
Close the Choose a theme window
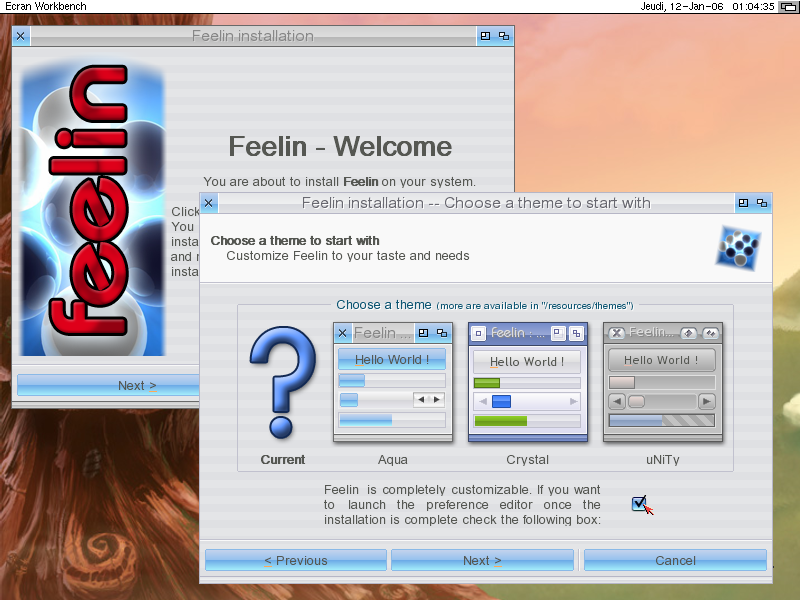pos(209,203)
